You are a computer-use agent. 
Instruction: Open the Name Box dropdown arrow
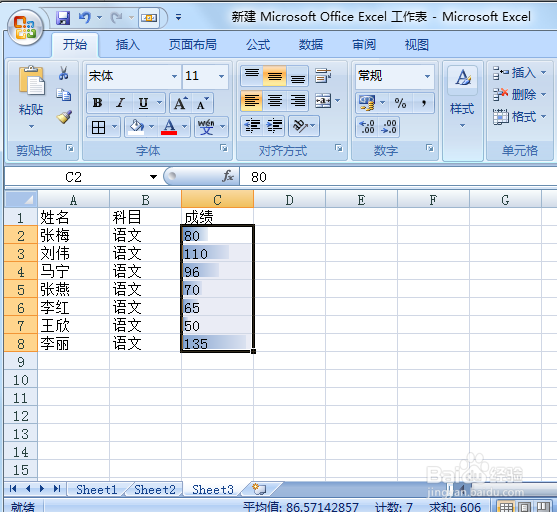click(x=153, y=177)
